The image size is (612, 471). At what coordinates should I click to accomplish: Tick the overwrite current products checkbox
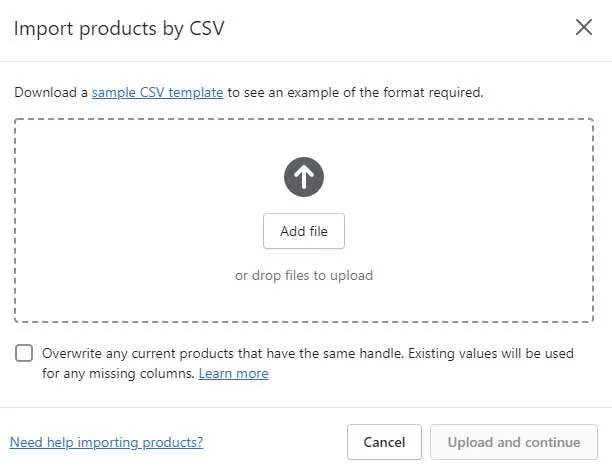point(24,353)
